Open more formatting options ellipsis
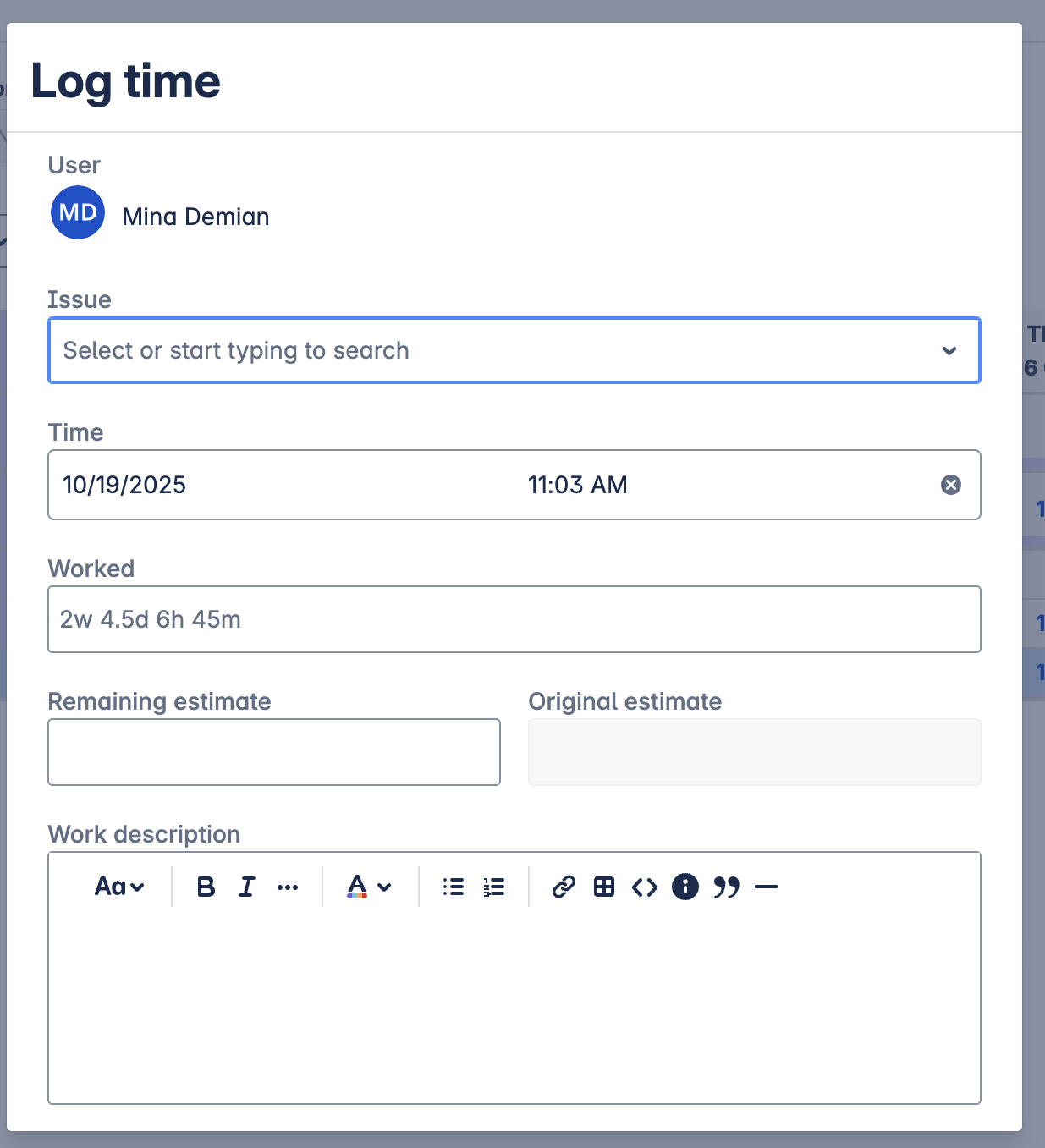This screenshot has width=1045, height=1148. [288, 887]
